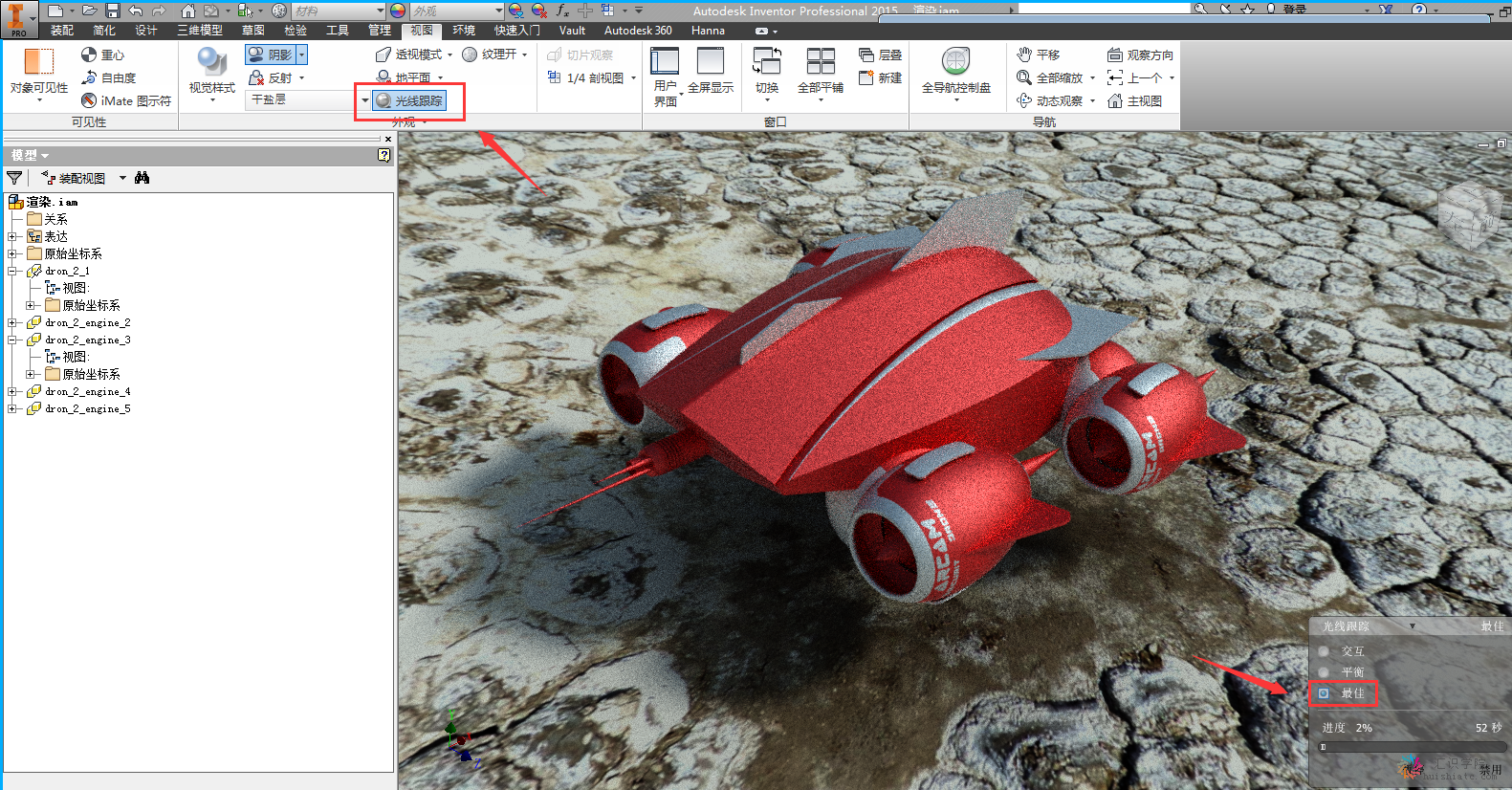The image size is (1512, 790).
Task: Open the Autodesk 360 tab
Action: point(638,31)
